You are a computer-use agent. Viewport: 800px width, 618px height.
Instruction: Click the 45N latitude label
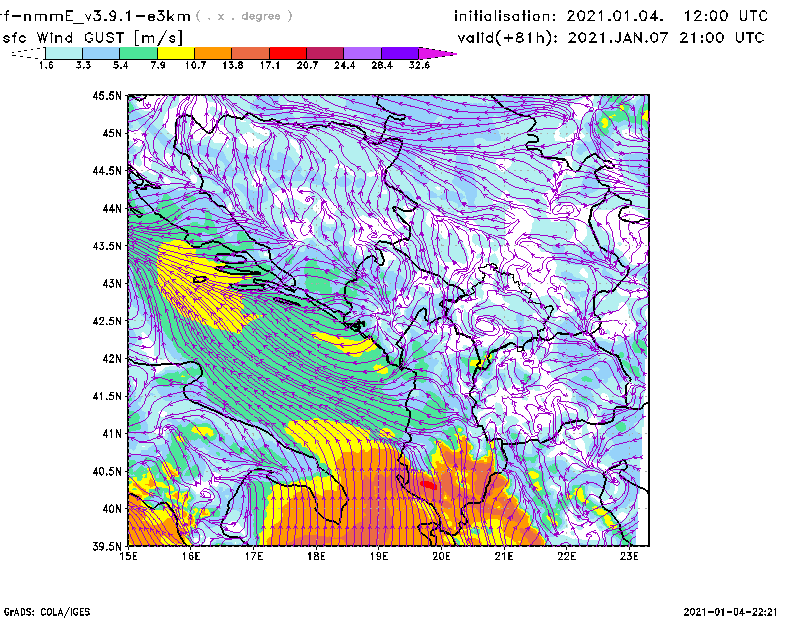112,133
